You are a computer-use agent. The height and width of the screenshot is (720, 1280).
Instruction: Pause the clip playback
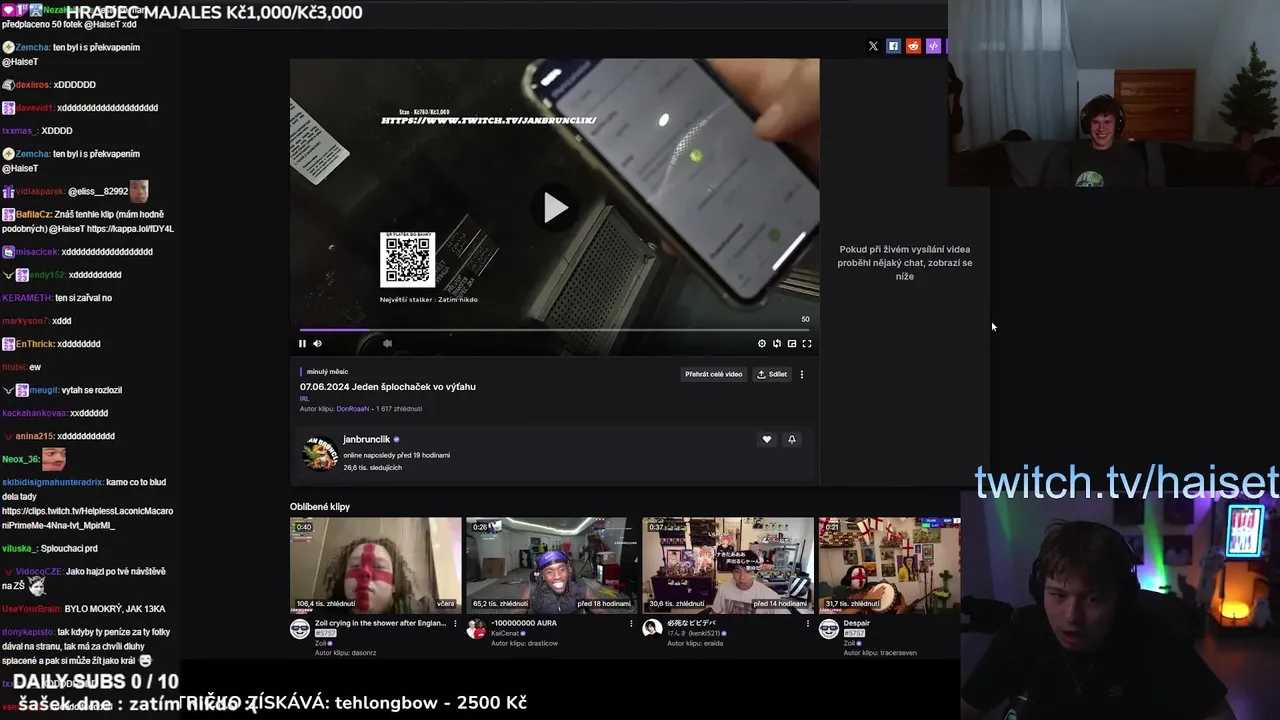pos(302,344)
